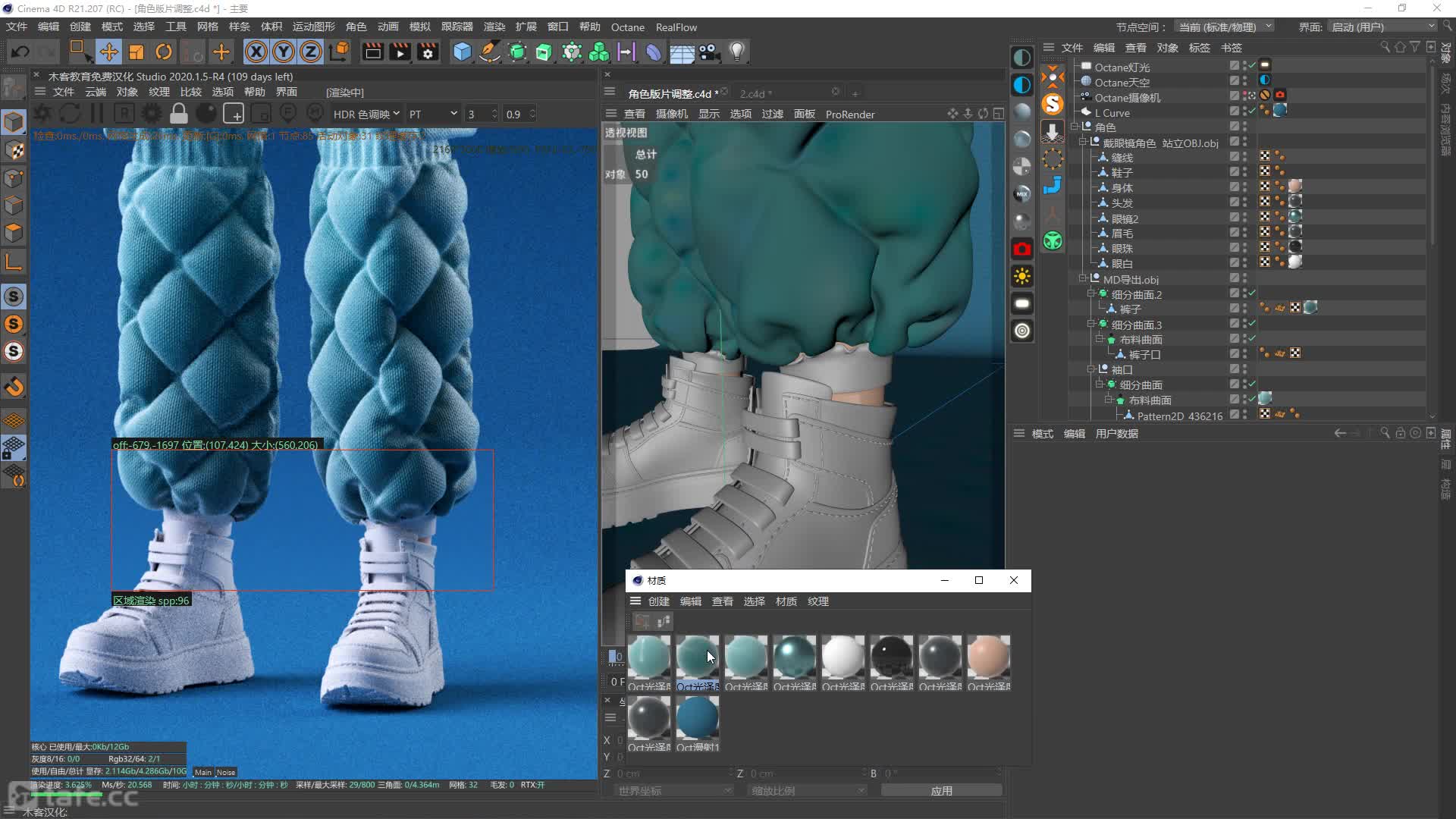
Task: Open the RealFlow menu
Action: tap(676, 27)
